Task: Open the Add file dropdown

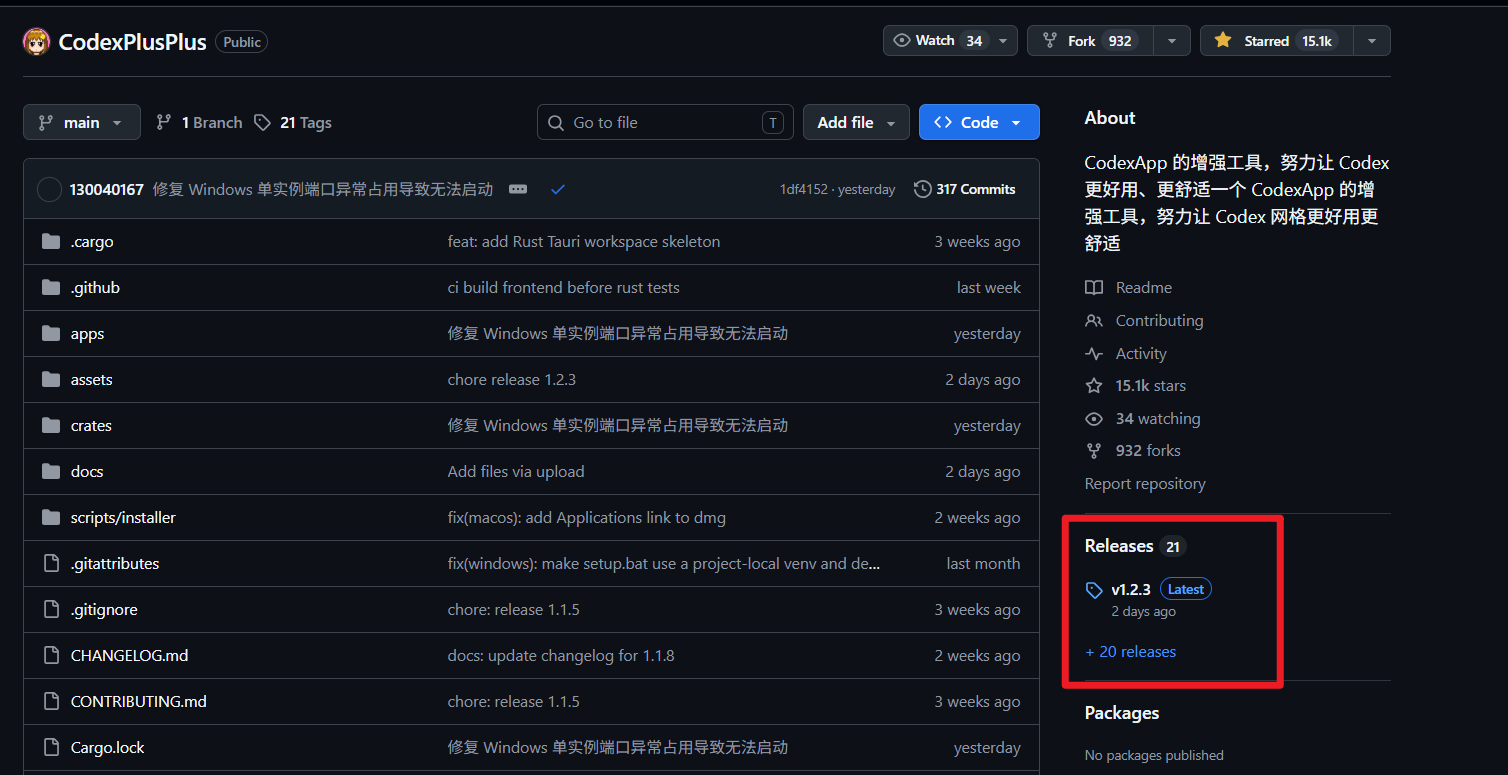Action: [x=856, y=123]
